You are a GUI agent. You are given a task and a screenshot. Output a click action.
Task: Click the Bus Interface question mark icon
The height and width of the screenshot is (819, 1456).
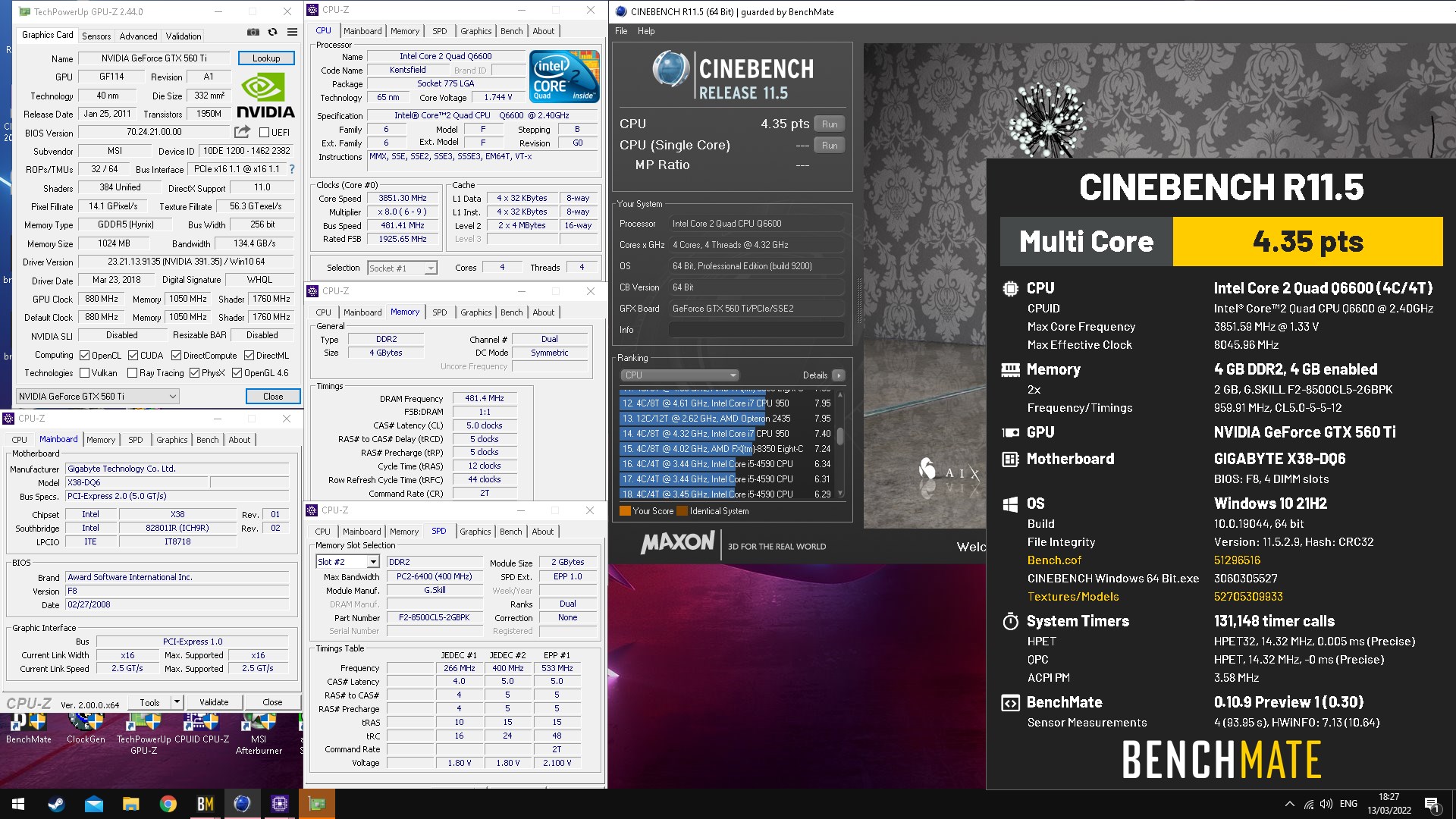coord(292,169)
